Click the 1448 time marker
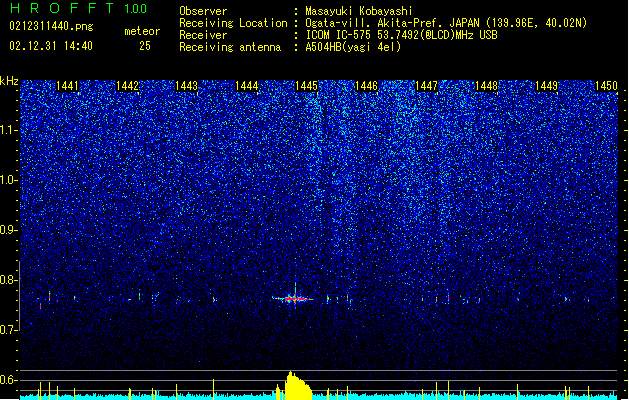The height and width of the screenshot is (400, 629). [486, 86]
